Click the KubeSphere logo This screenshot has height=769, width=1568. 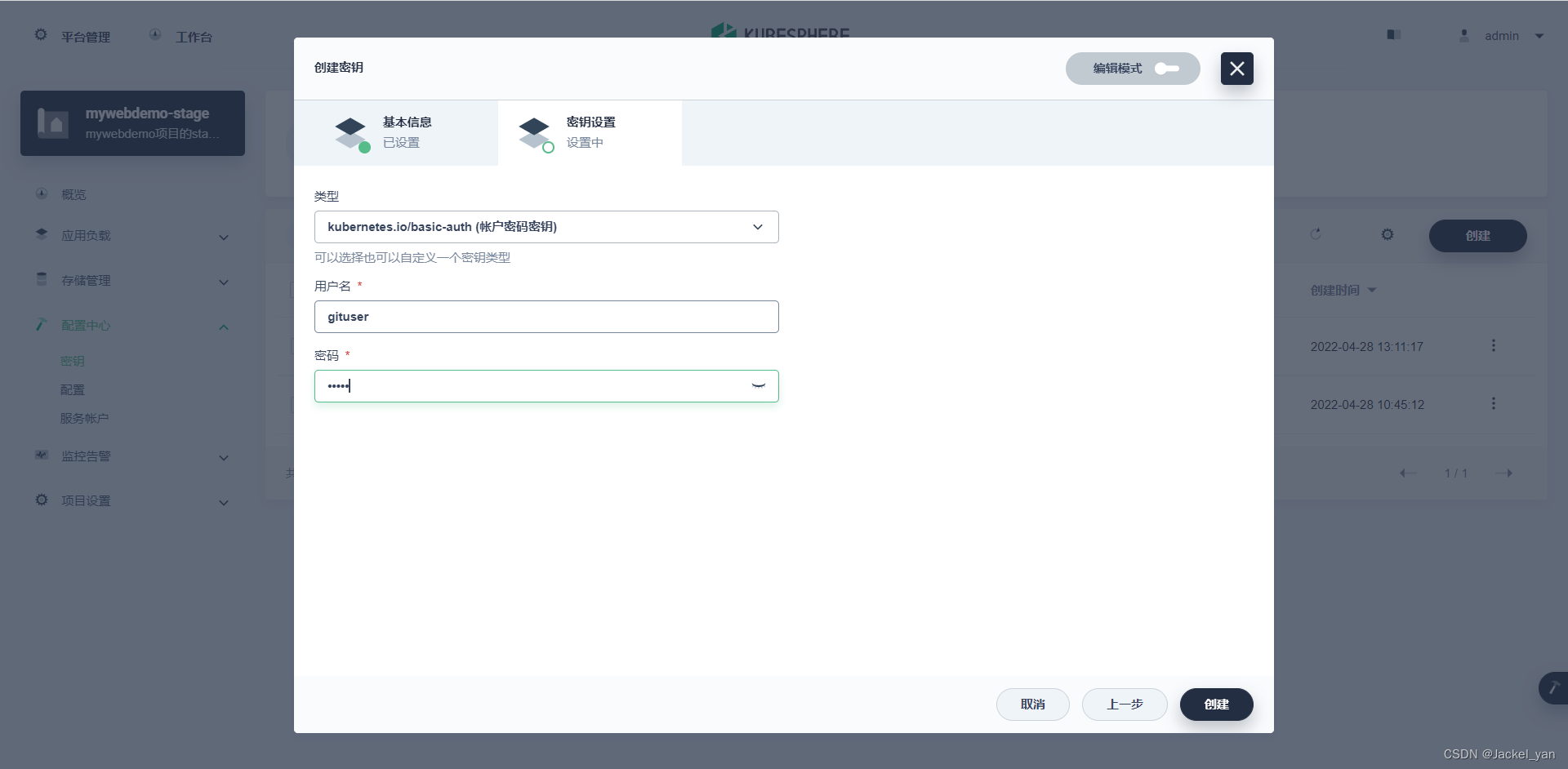coord(780,31)
